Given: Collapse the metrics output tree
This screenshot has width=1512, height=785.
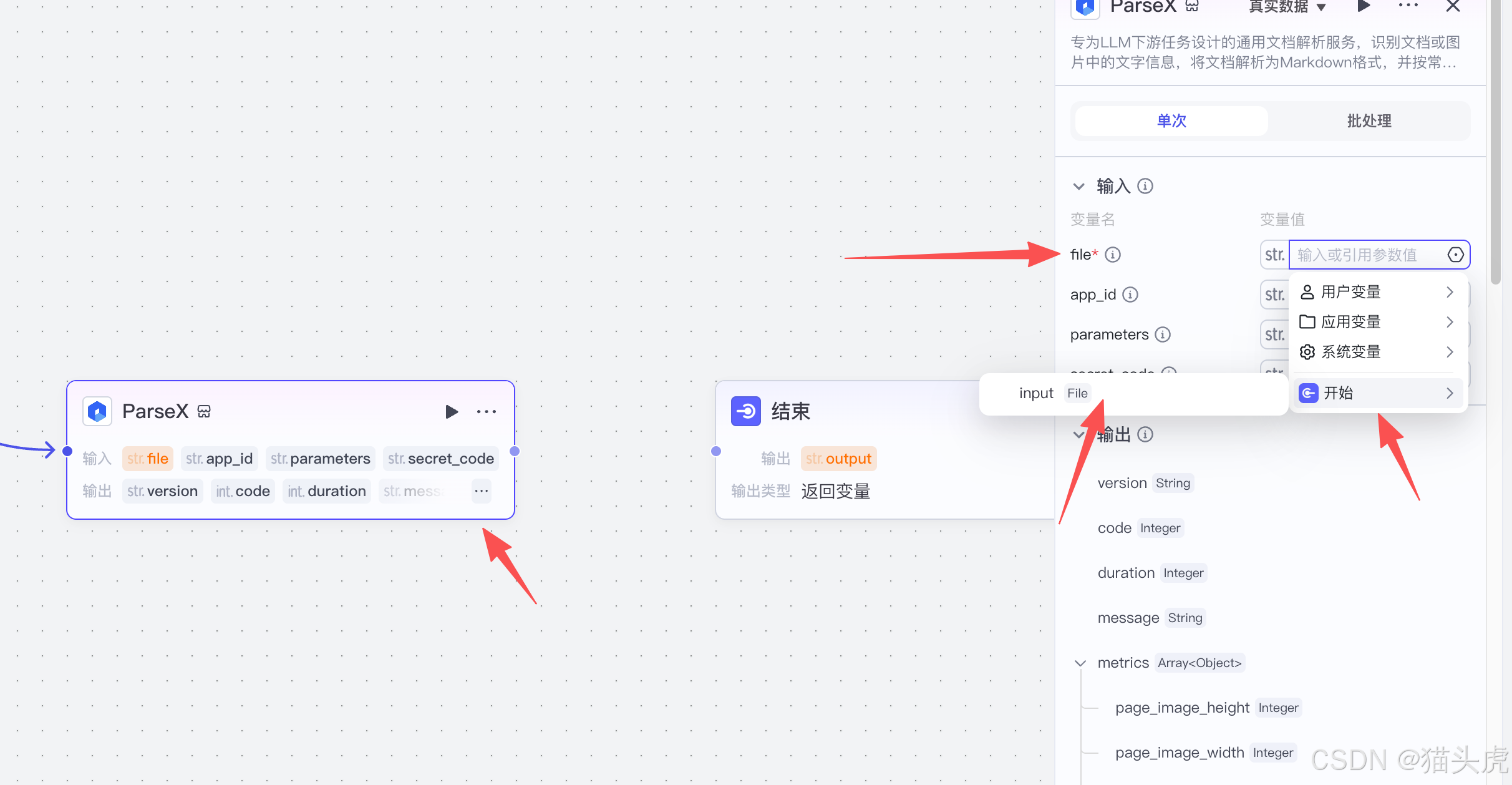Looking at the screenshot, I should pyautogui.click(x=1080, y=663).
